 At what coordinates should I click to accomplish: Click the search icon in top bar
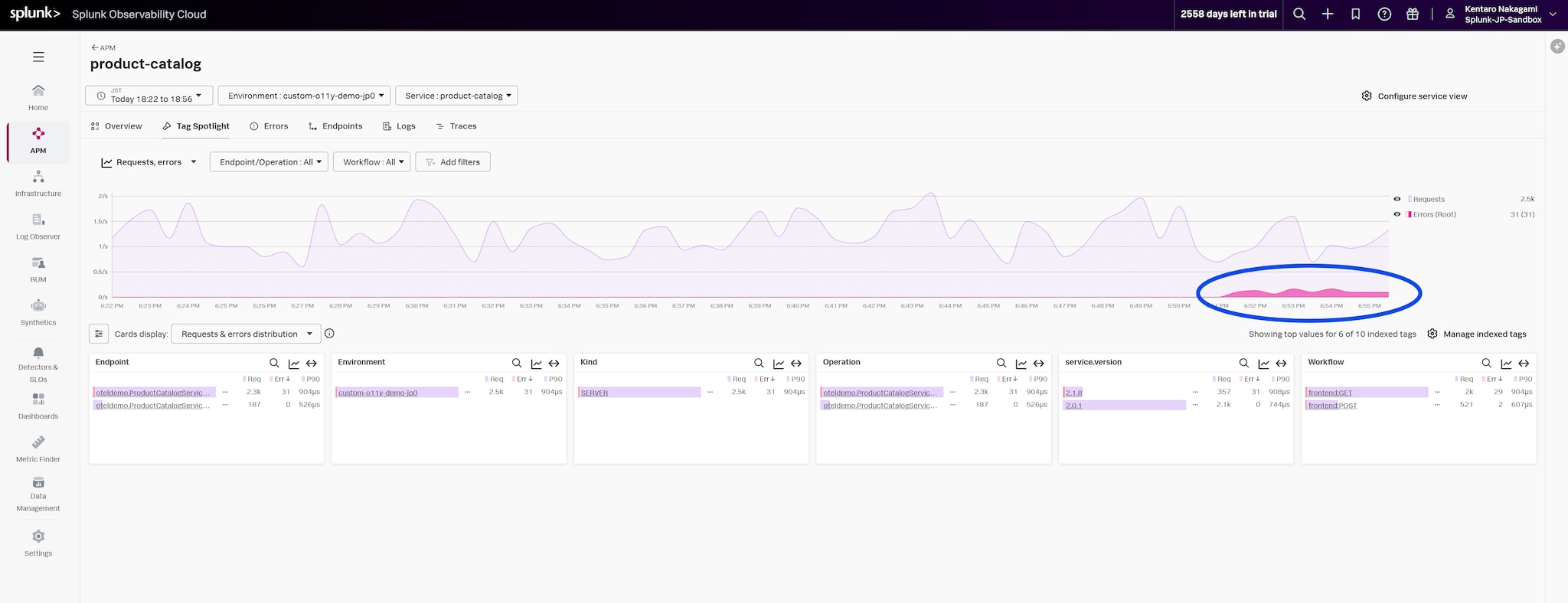tap(1299, 14)
